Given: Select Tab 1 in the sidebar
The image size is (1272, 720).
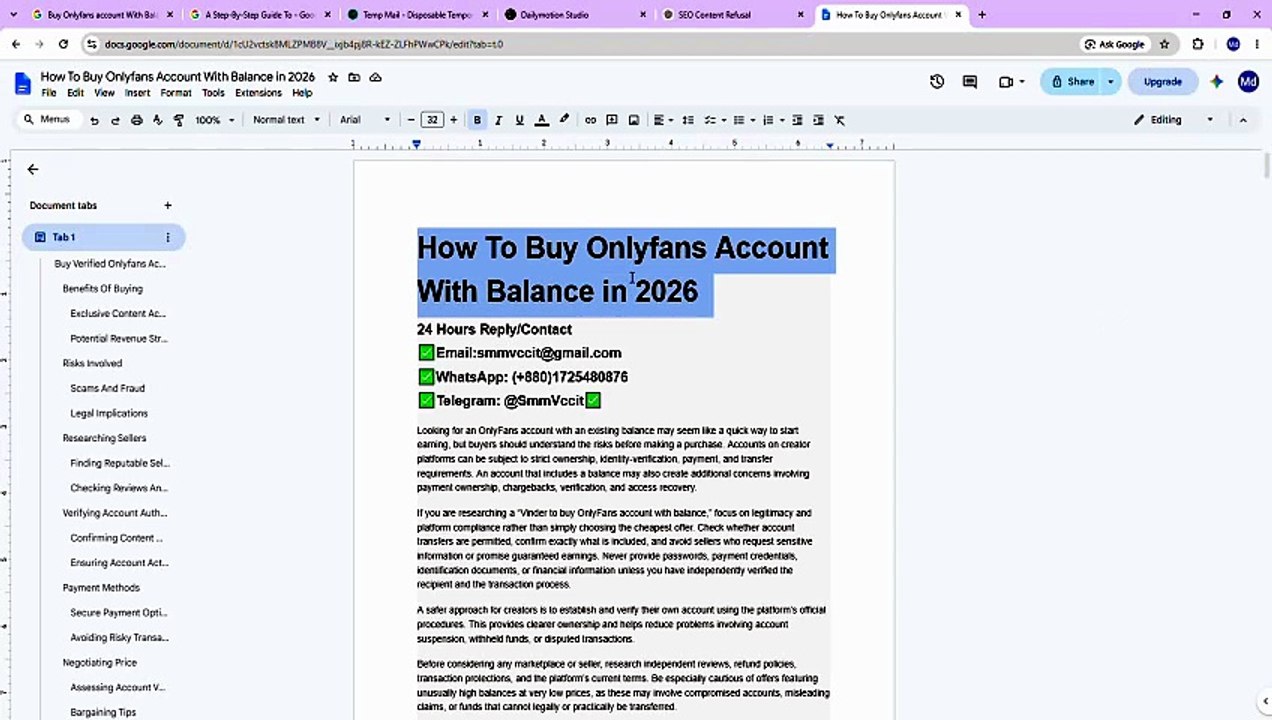Looking at the screenshot, I should tap(104, 238).
